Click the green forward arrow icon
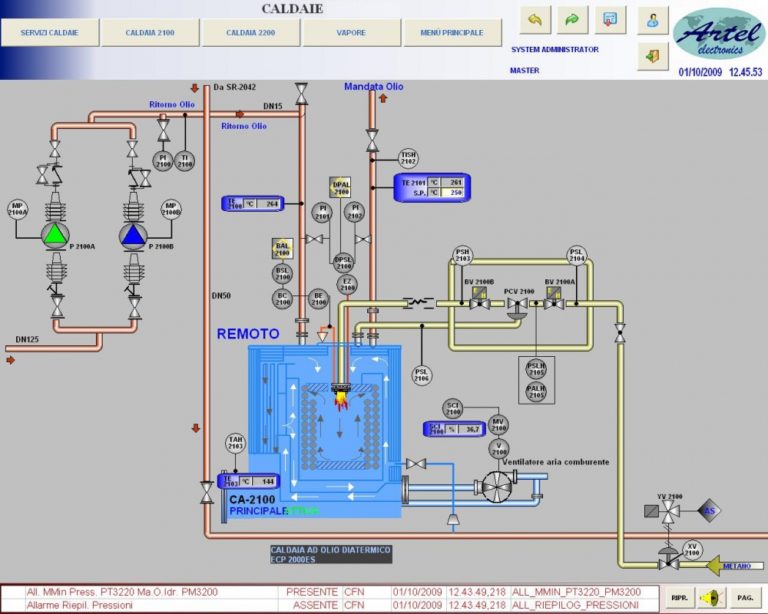 (573, 20)
